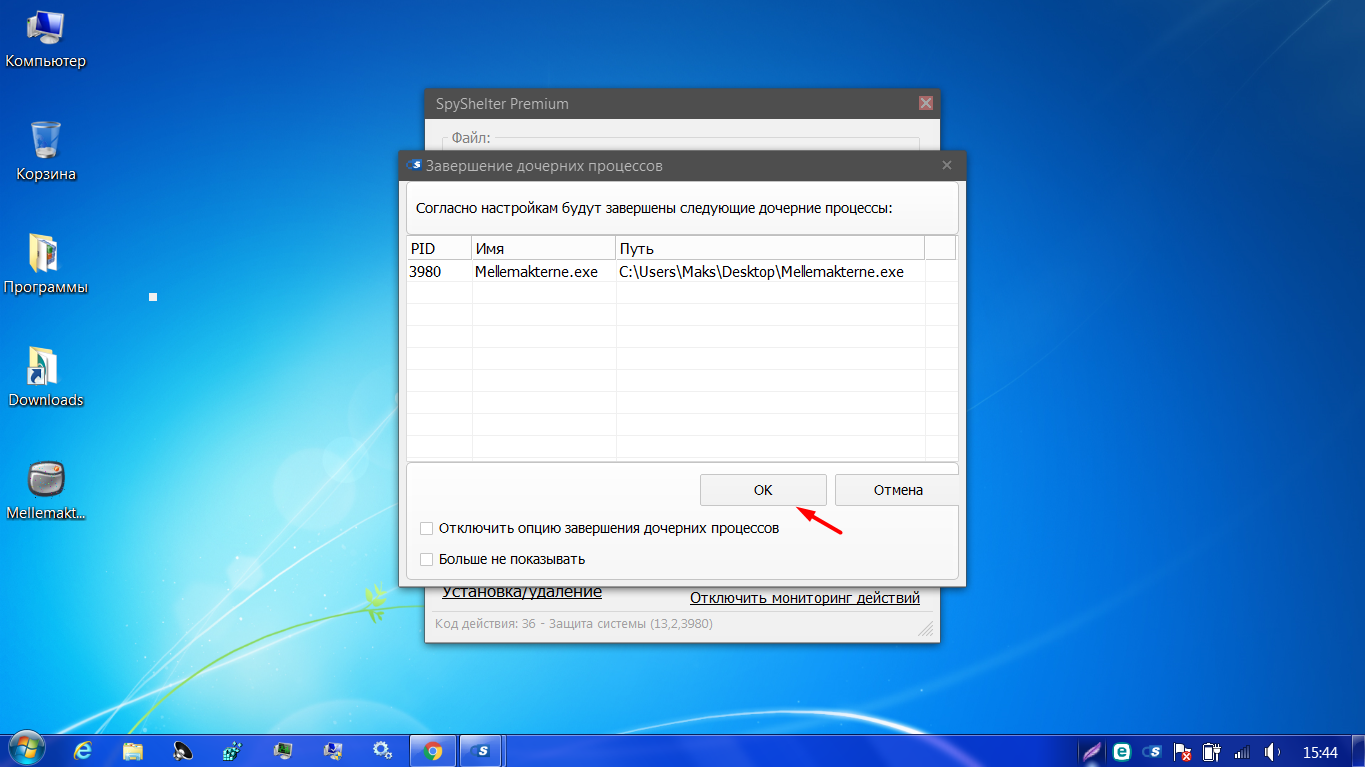Select the Mellemakt... desktop program icon
Image resolution: width=1365 pixels, height=767 pixels.
(45, 491)
